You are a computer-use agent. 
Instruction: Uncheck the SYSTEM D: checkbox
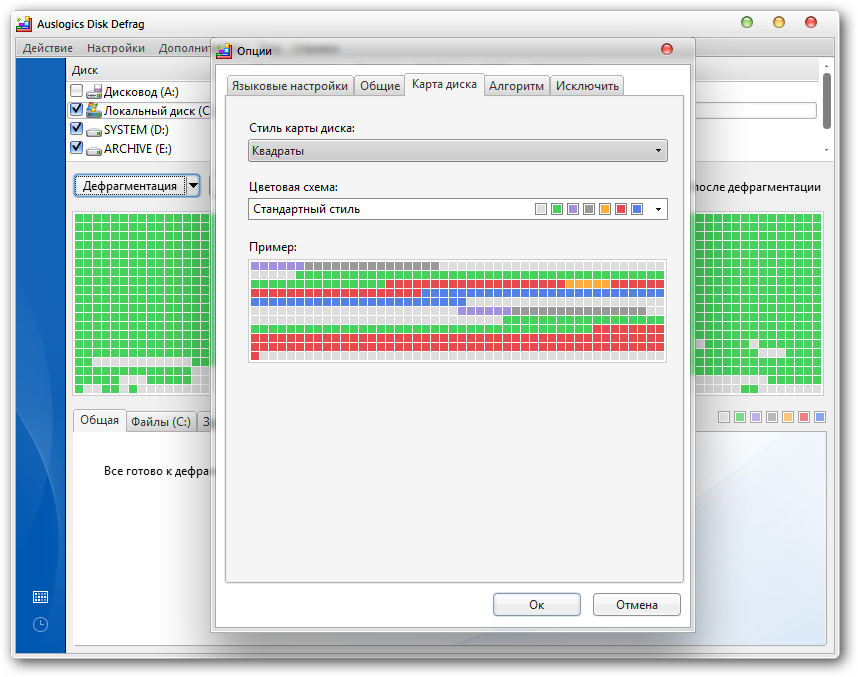(x=77, y=129)
